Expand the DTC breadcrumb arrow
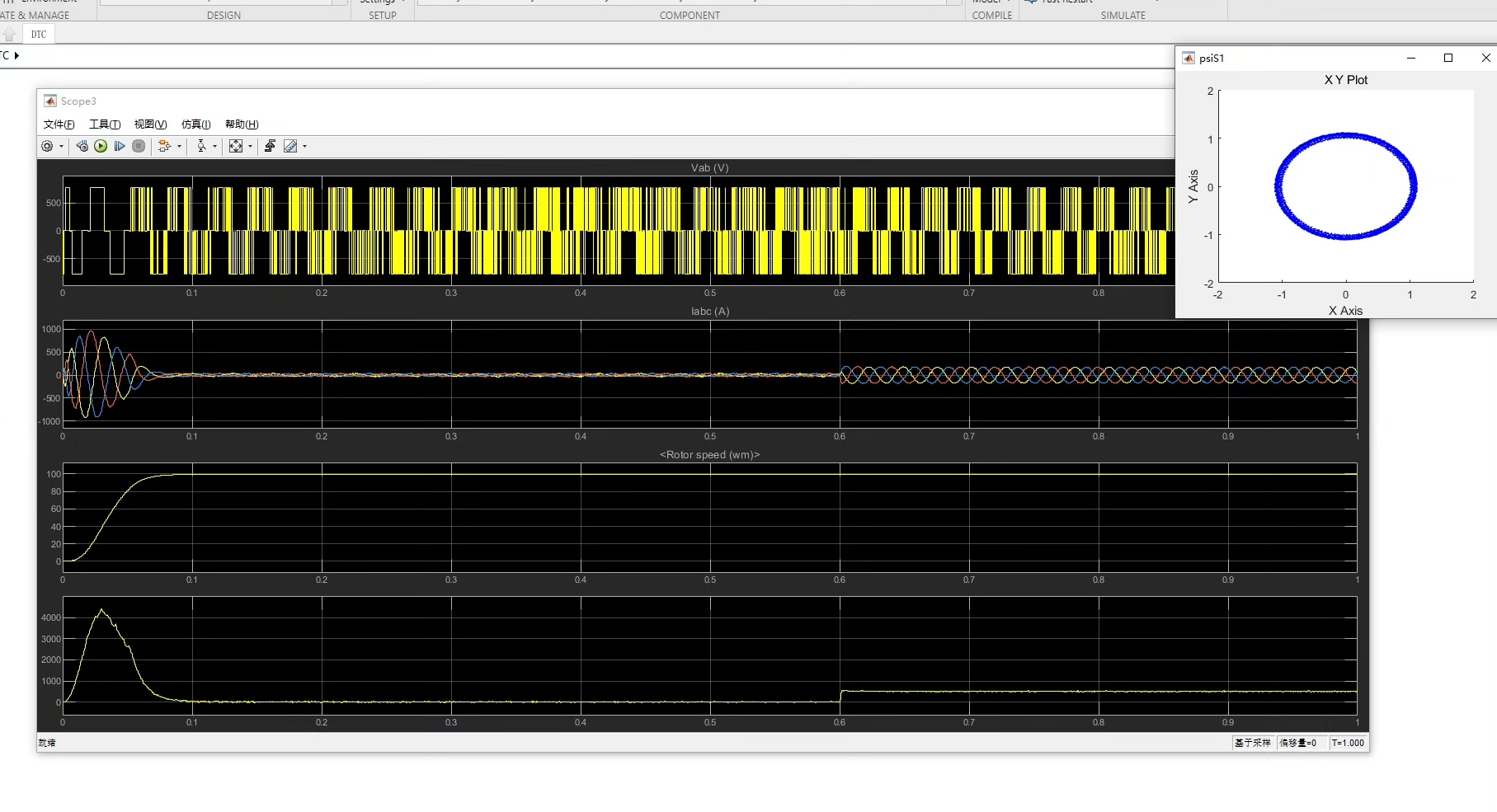The image size is (1497, 812). point(16,55)
